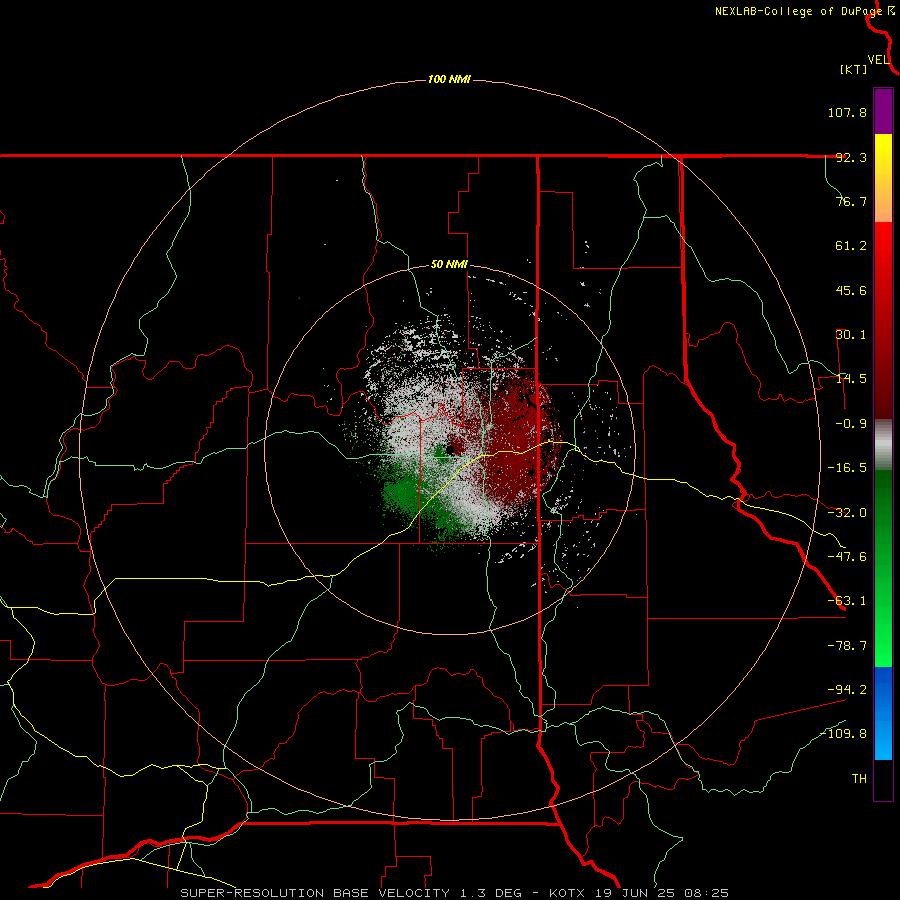The width and height of the screenshot is (900, 900).
Task: Select the 61.2 legend value
Action: [x=851, y=246]
